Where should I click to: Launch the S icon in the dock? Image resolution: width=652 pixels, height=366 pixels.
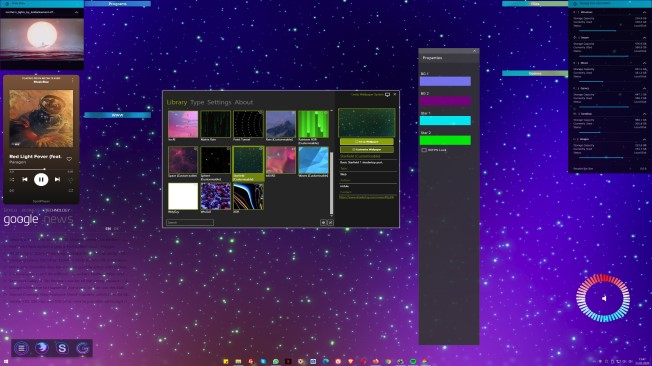tap(62, 348)
